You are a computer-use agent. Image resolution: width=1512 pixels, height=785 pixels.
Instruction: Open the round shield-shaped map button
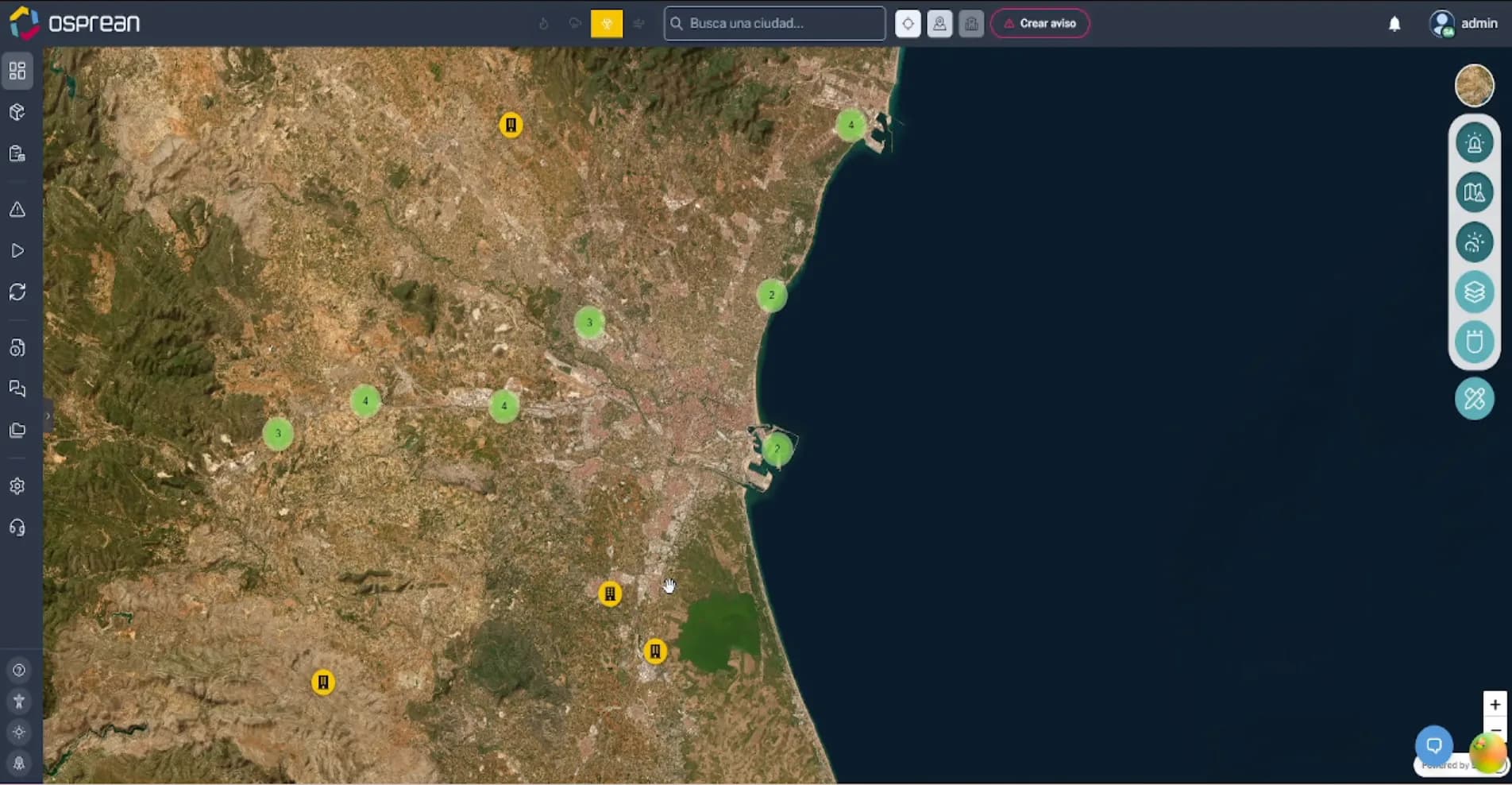point(1475,342)
